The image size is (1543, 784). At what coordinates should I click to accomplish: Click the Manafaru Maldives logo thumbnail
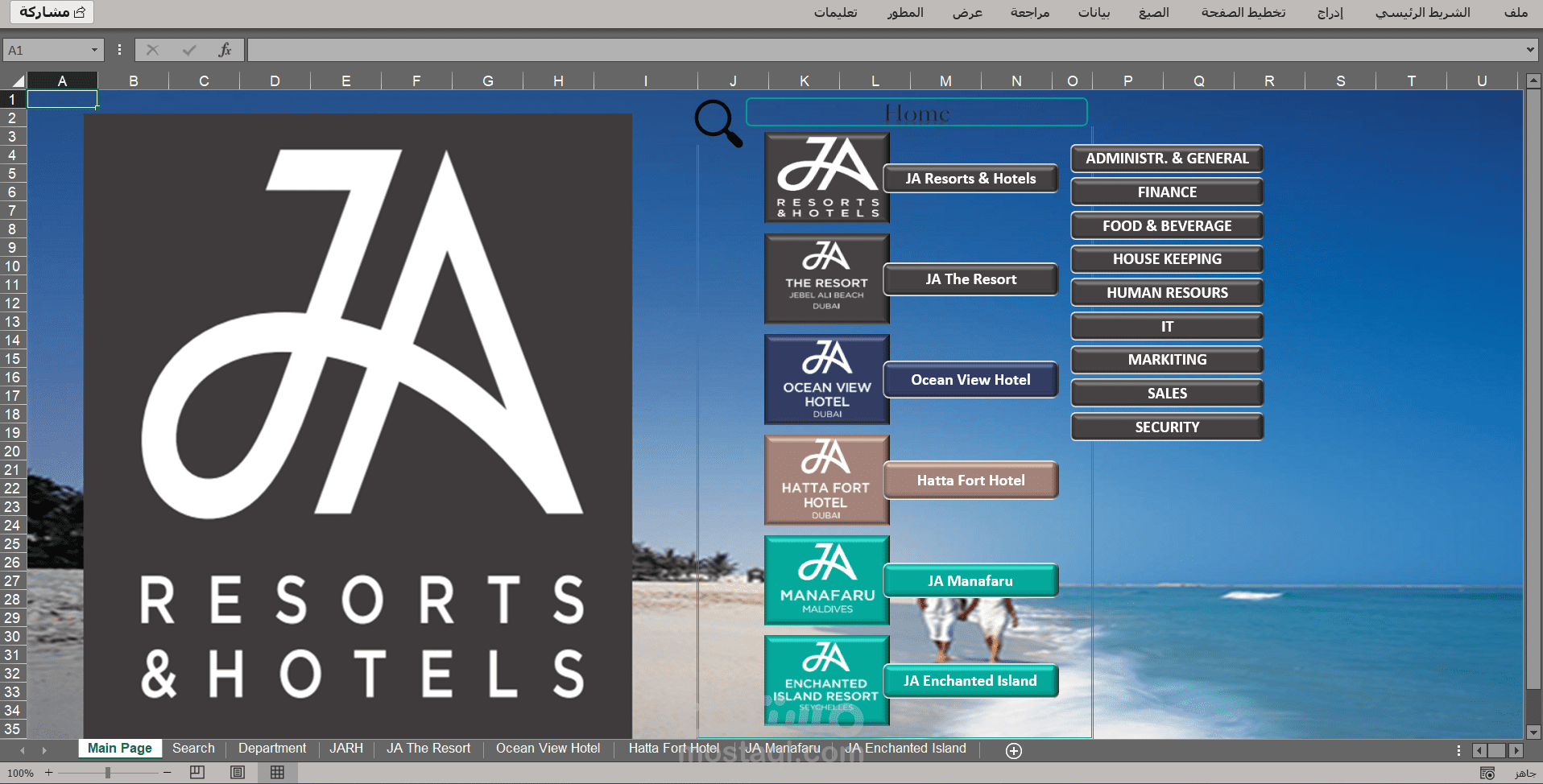tap(827, 580)
